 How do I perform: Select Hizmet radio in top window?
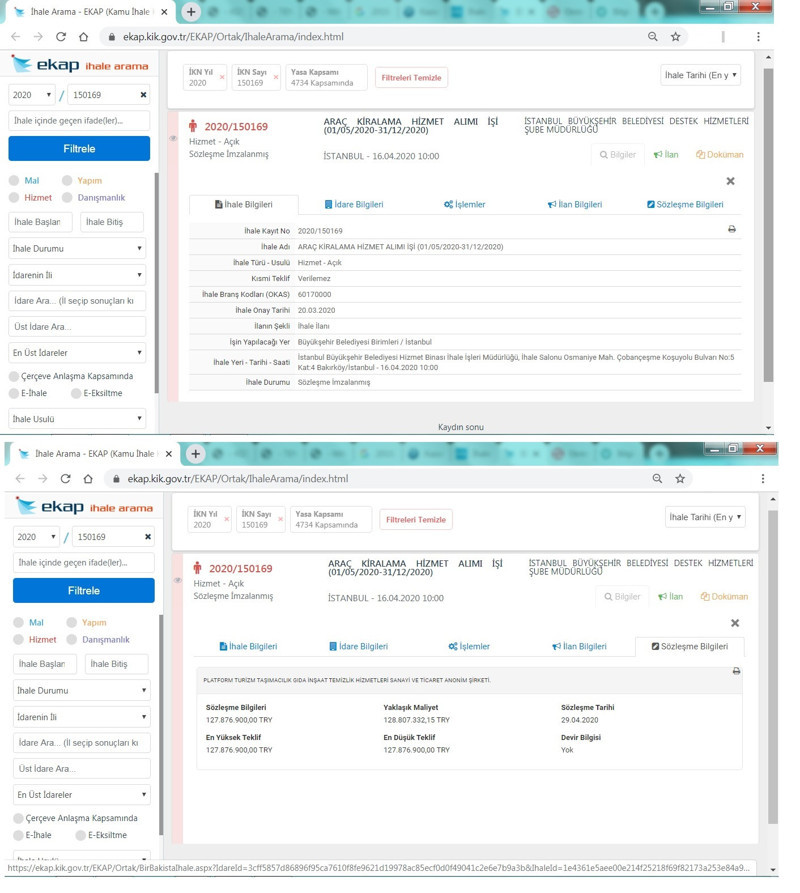pos(14,198)
